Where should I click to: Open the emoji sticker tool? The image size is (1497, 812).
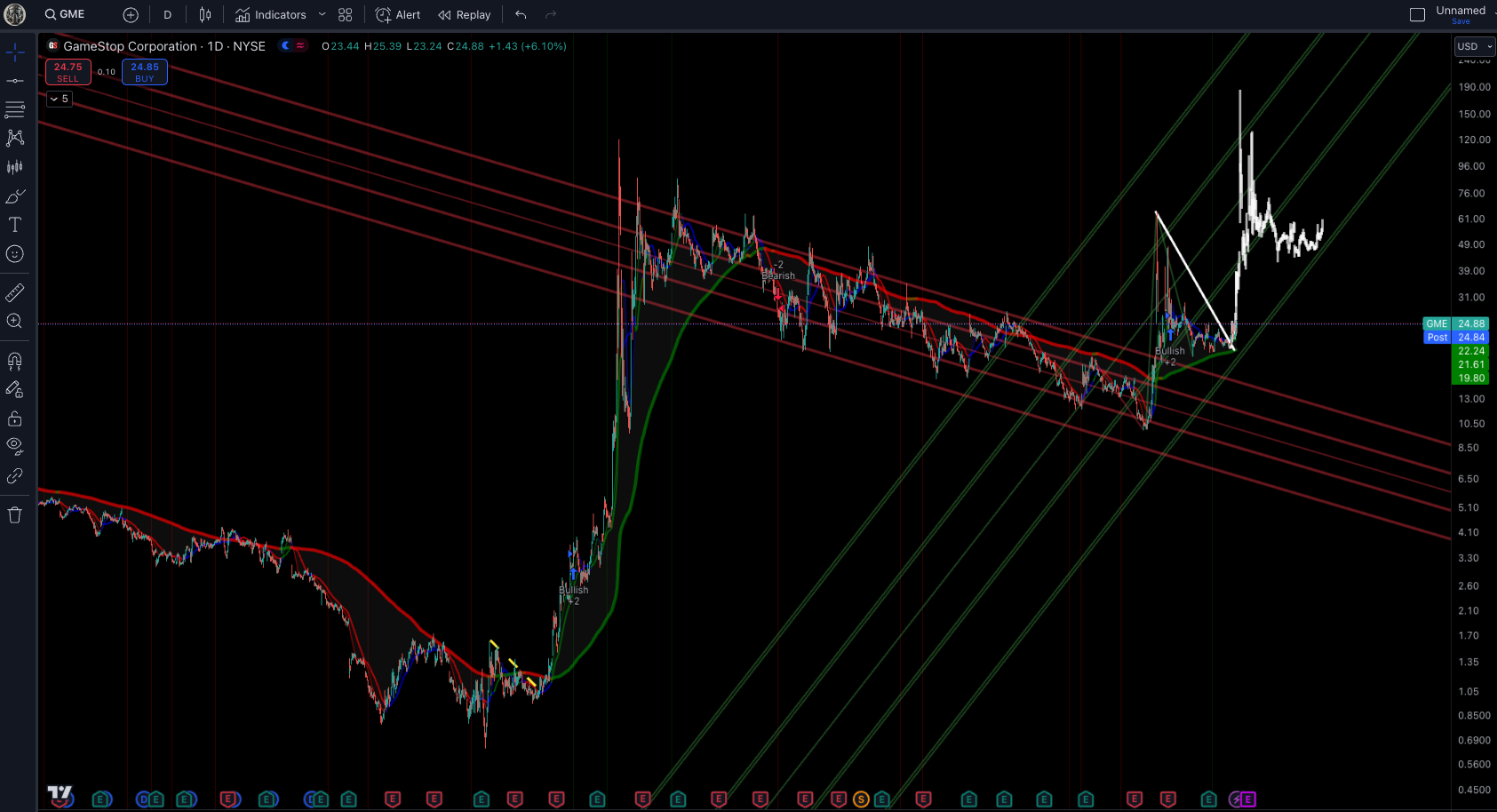pos(15,254)
